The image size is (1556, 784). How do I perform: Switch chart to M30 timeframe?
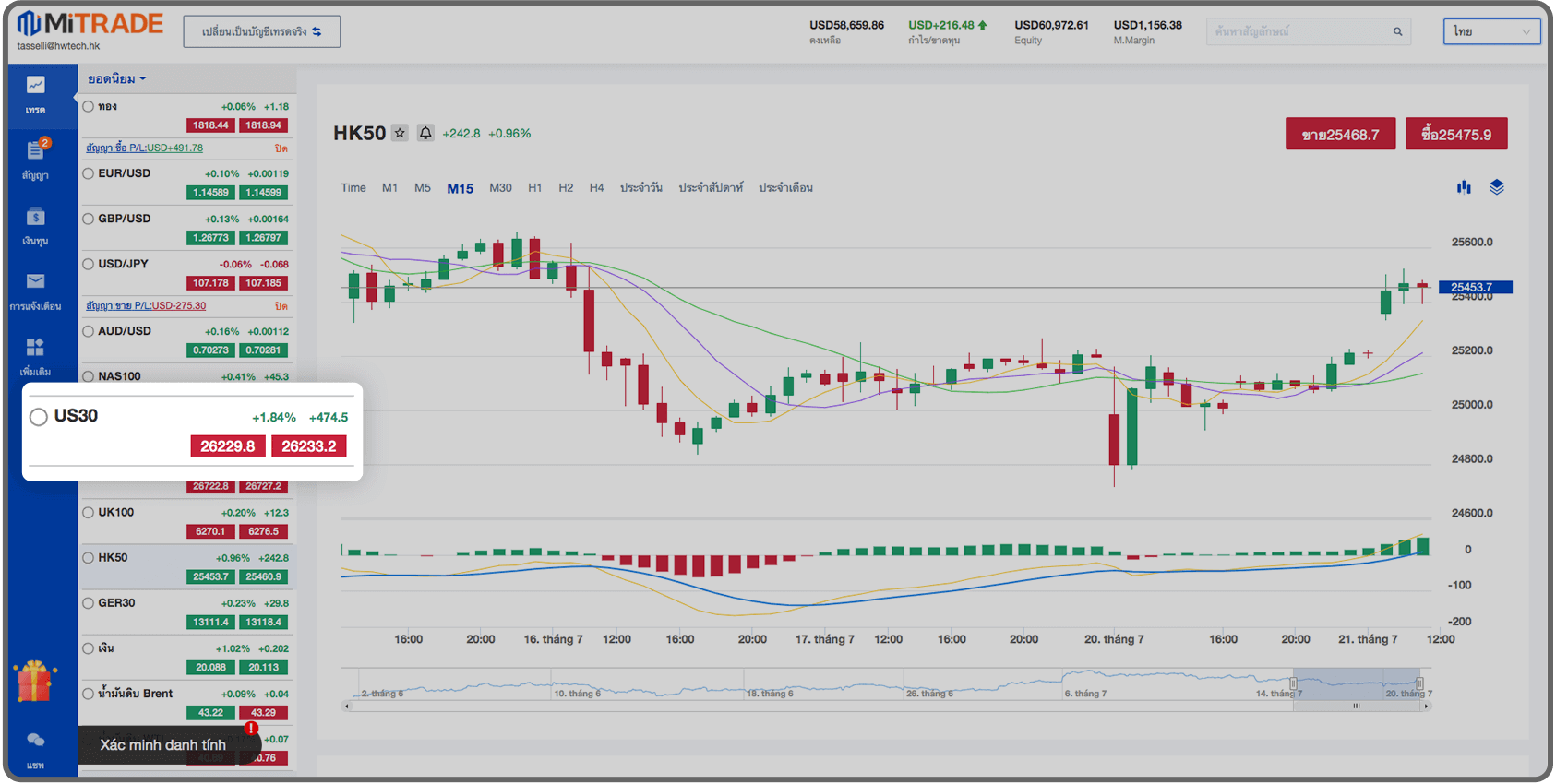pyautogui.click(x=500, y=188)
